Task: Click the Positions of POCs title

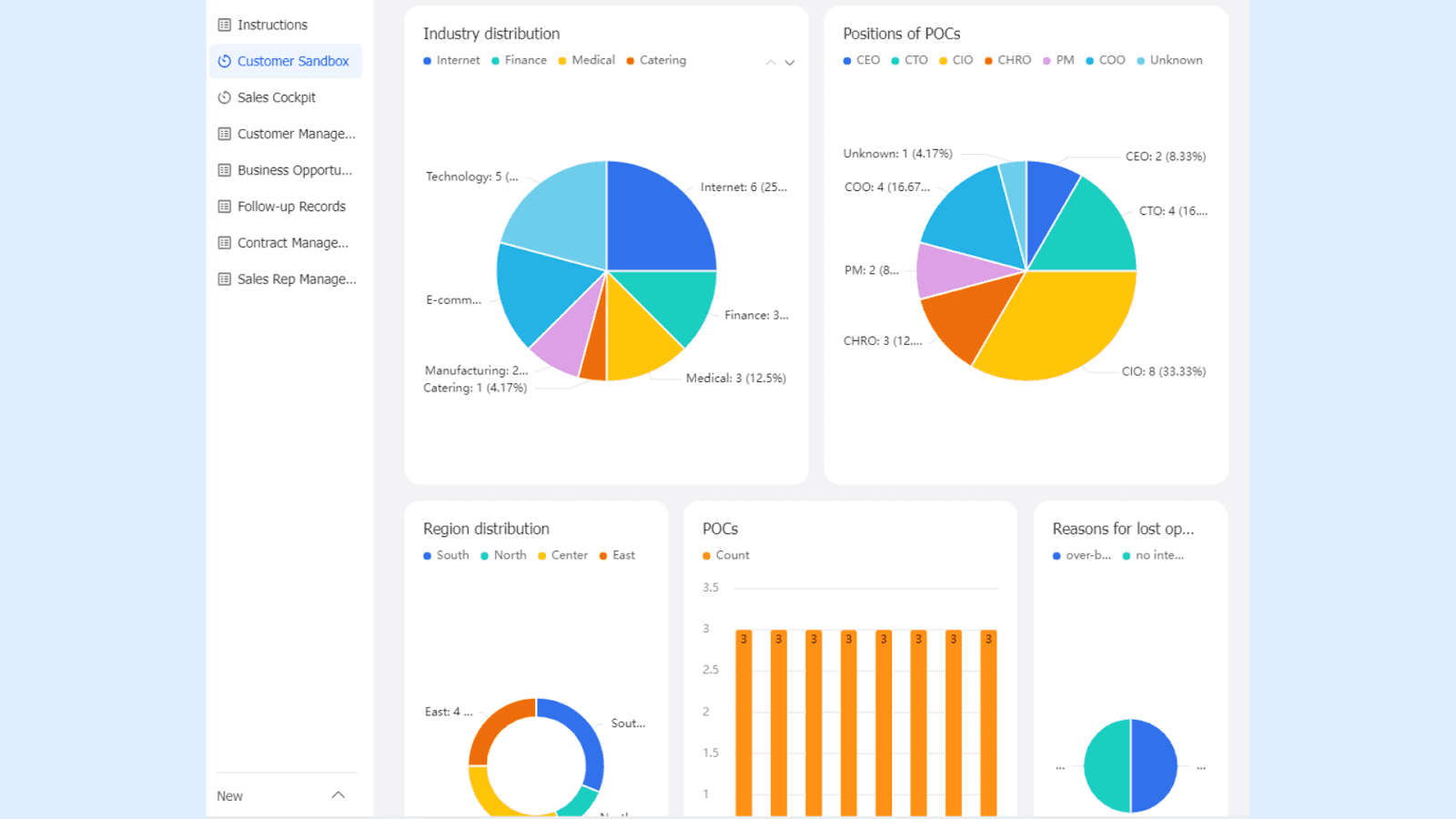Action: pyautogui.click(x=902, y=34)
